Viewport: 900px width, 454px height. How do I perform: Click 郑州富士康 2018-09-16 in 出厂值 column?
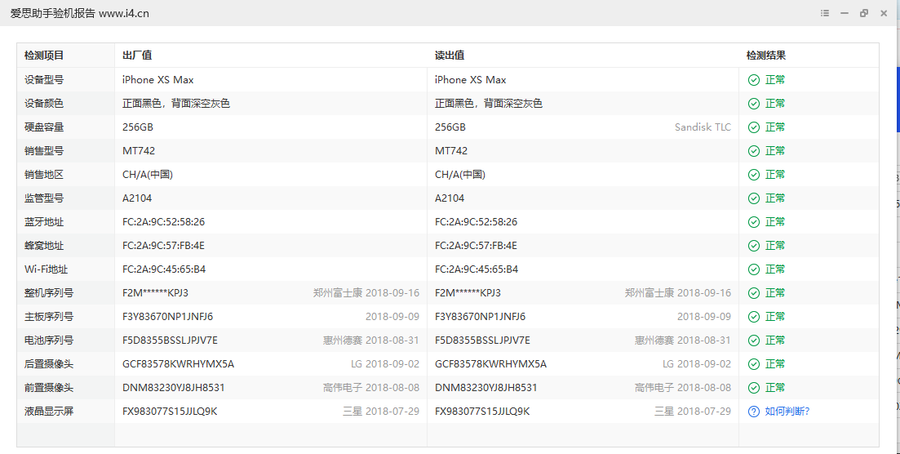click(x=366, y=293)
